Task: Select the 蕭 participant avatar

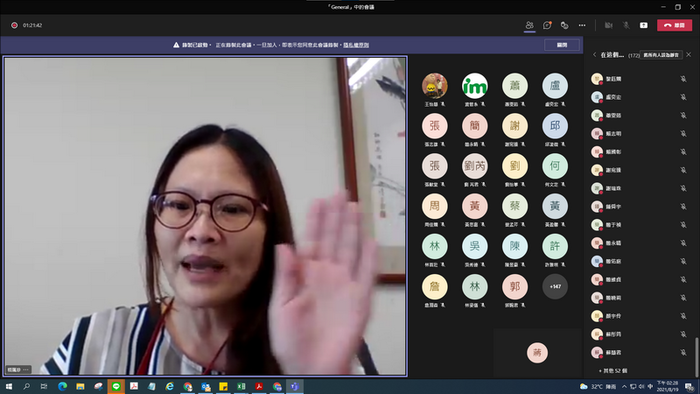Action: point(515,86)
